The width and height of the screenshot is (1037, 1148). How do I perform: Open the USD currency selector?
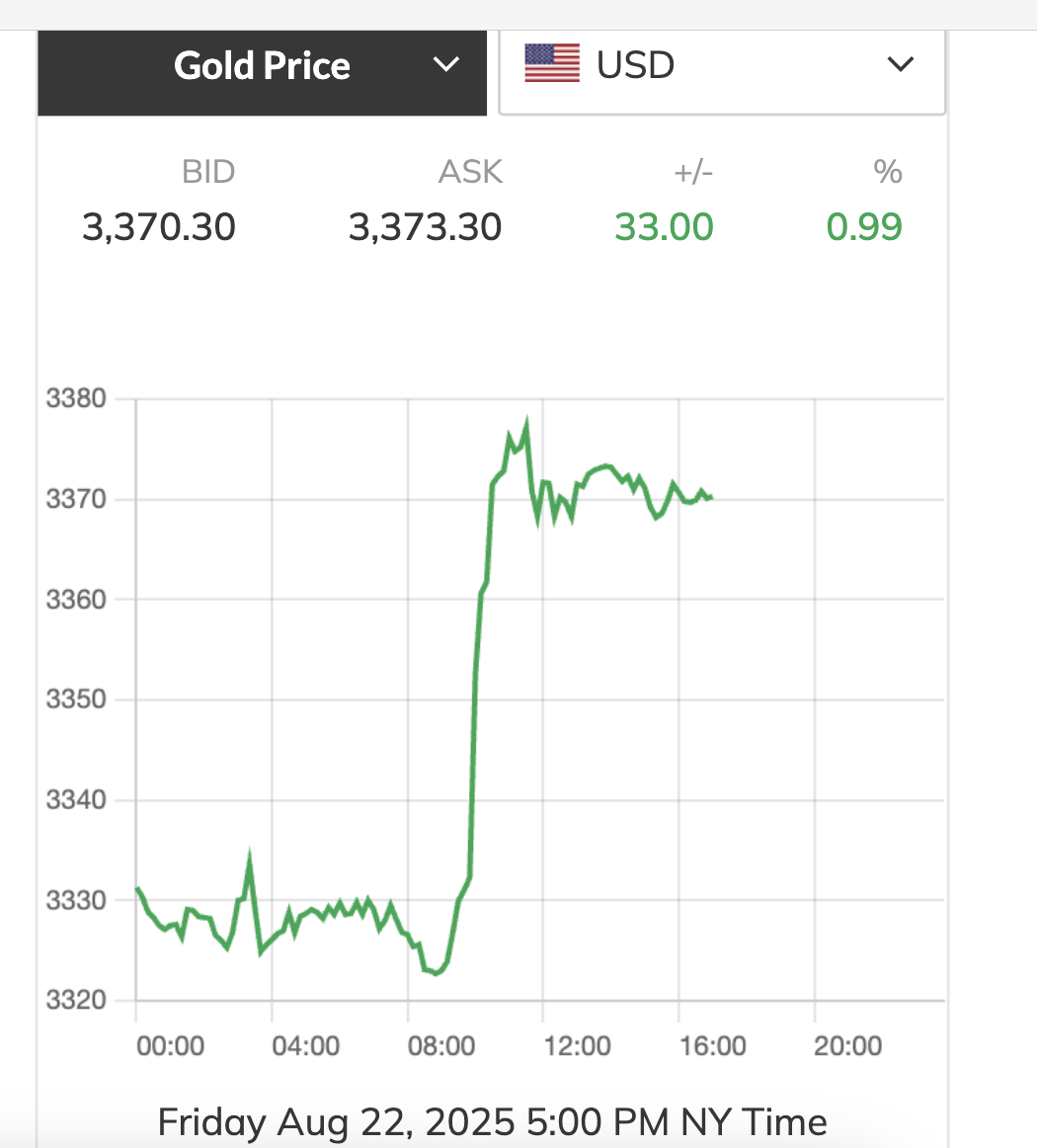721,65
